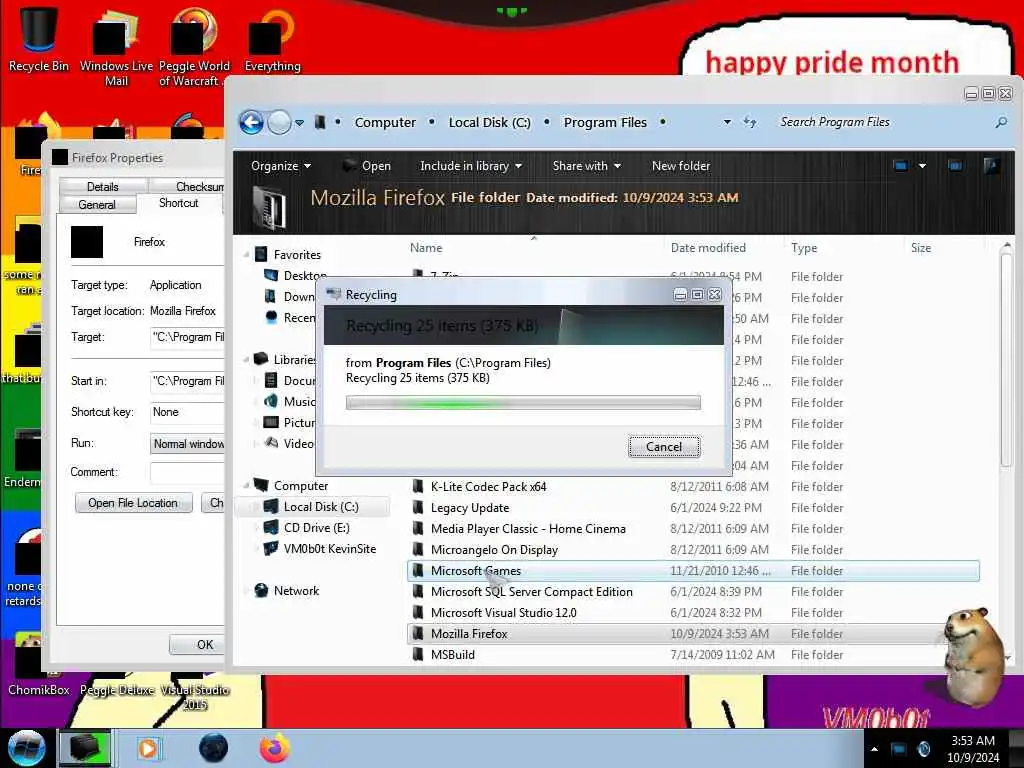
Task: Open the Include in library menu
Action: pyautogui.click(x=471, y=166)
